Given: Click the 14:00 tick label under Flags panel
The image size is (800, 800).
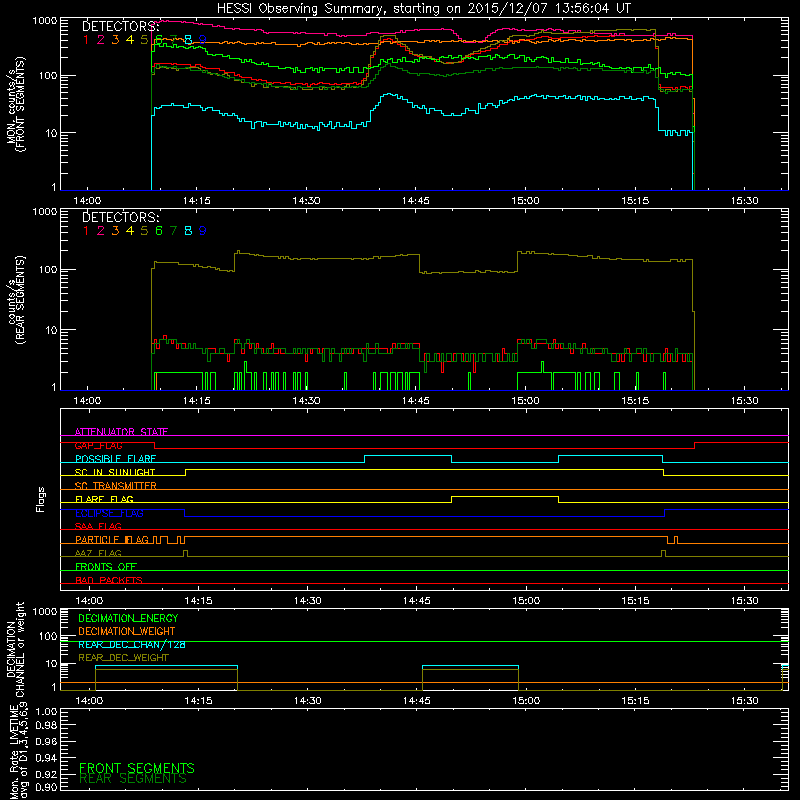Looking at the screenshot, I should click(x=89, y=601).
